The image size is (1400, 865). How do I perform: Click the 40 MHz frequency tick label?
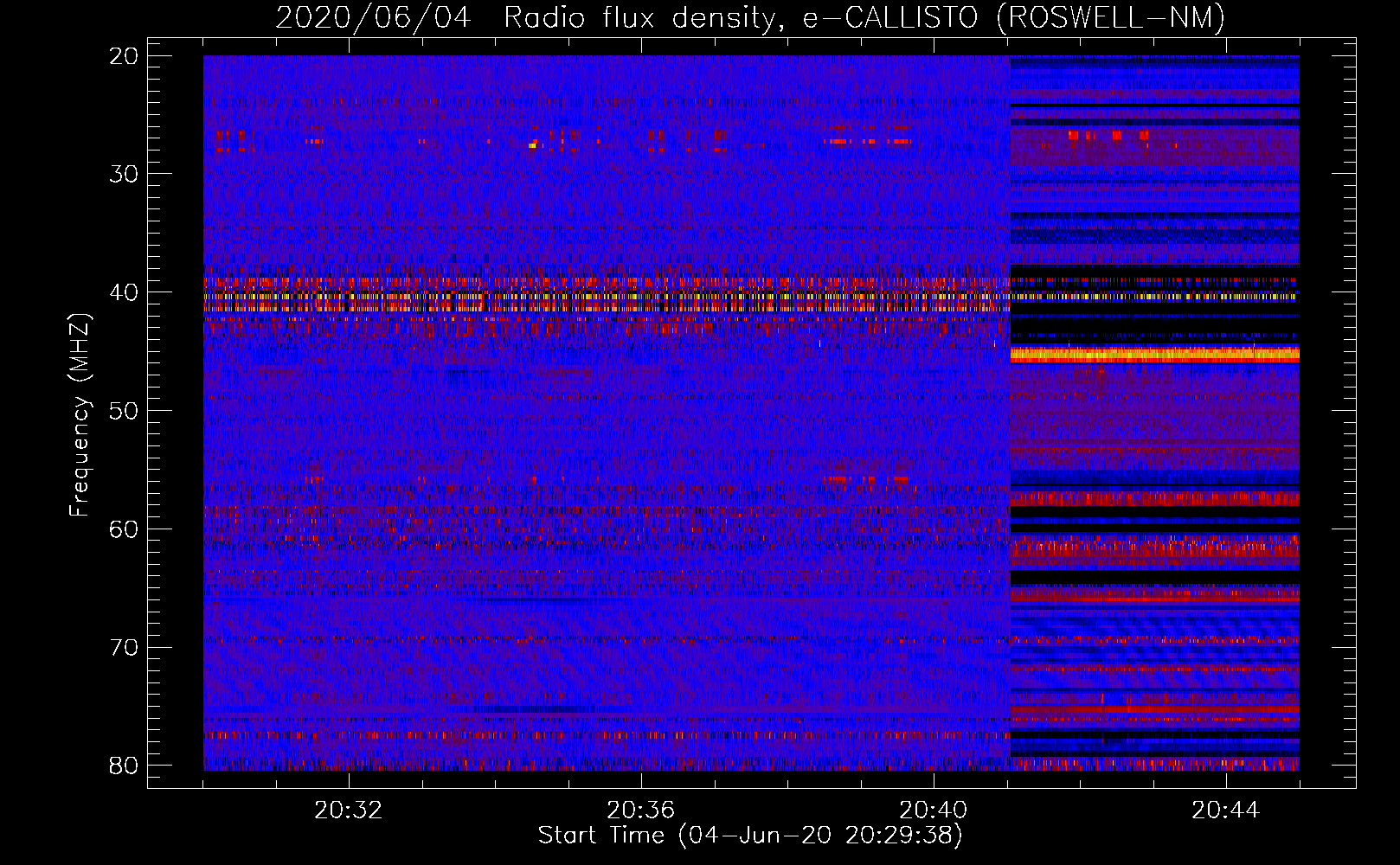coord(124,292)
